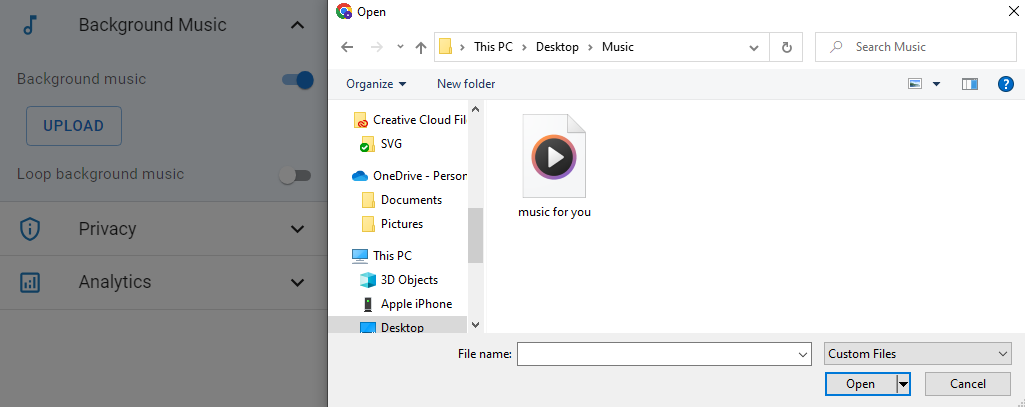The image size is (1025, 407).
Task: Click the Background Music note icon
Action: pyautogui.click(x=30, y=25)
